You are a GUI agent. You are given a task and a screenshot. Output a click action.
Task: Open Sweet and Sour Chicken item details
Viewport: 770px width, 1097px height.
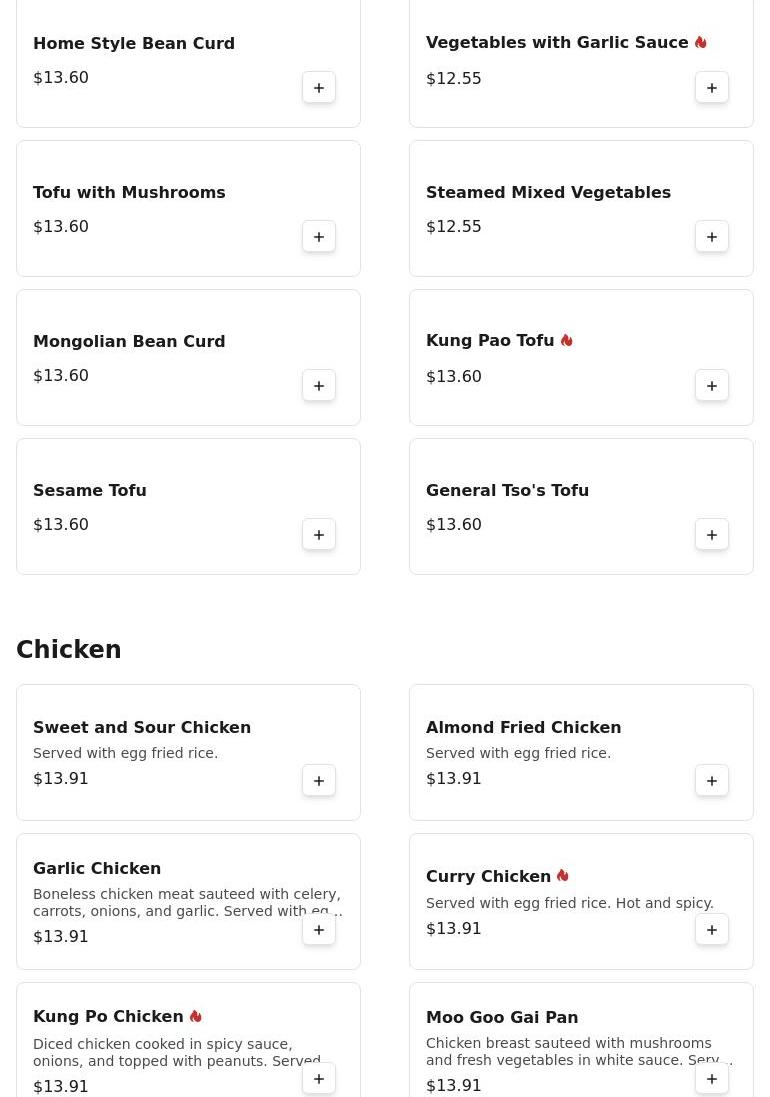[x=142, y=728]
